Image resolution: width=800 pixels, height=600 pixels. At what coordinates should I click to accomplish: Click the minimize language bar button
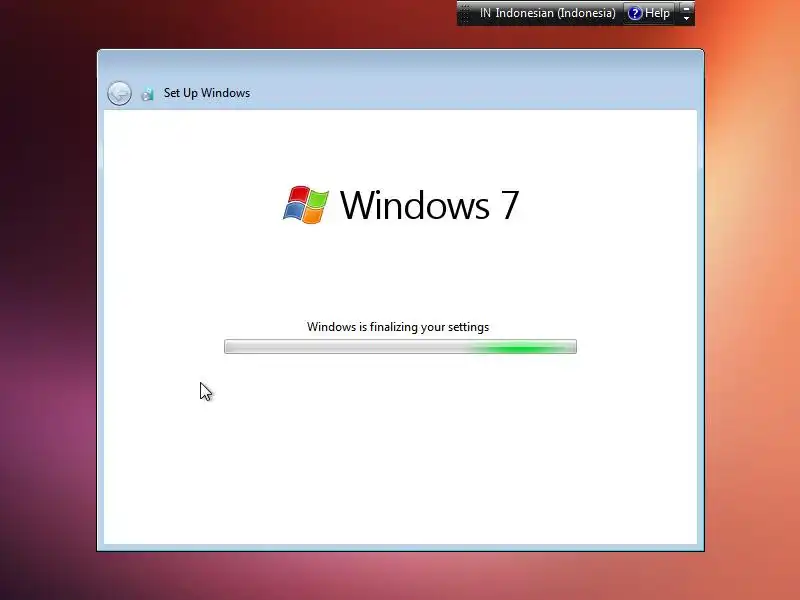pyautogui.click(x=686, y=8)
